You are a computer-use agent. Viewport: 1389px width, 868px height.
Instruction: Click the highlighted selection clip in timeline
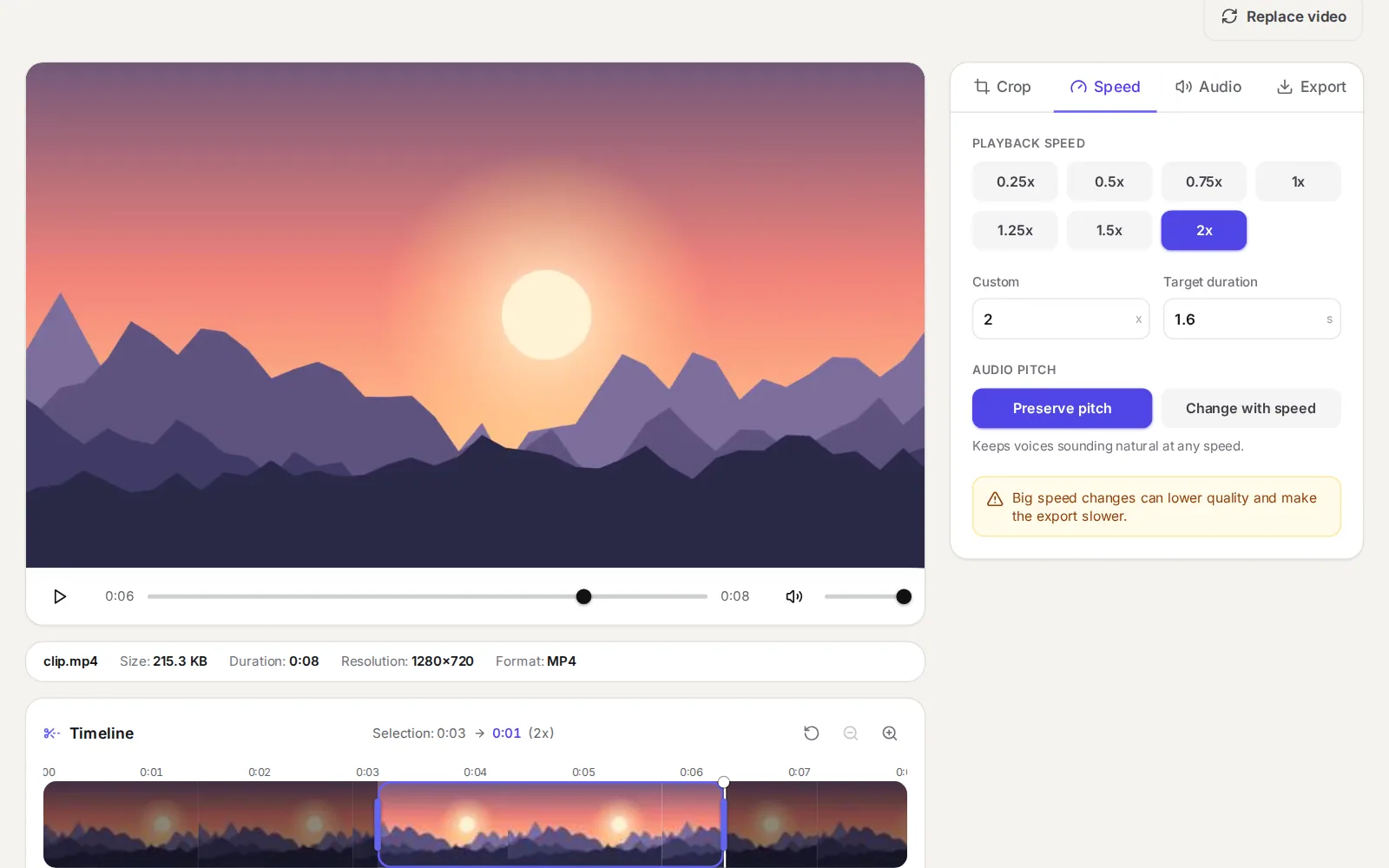click(x=551, y=824)
